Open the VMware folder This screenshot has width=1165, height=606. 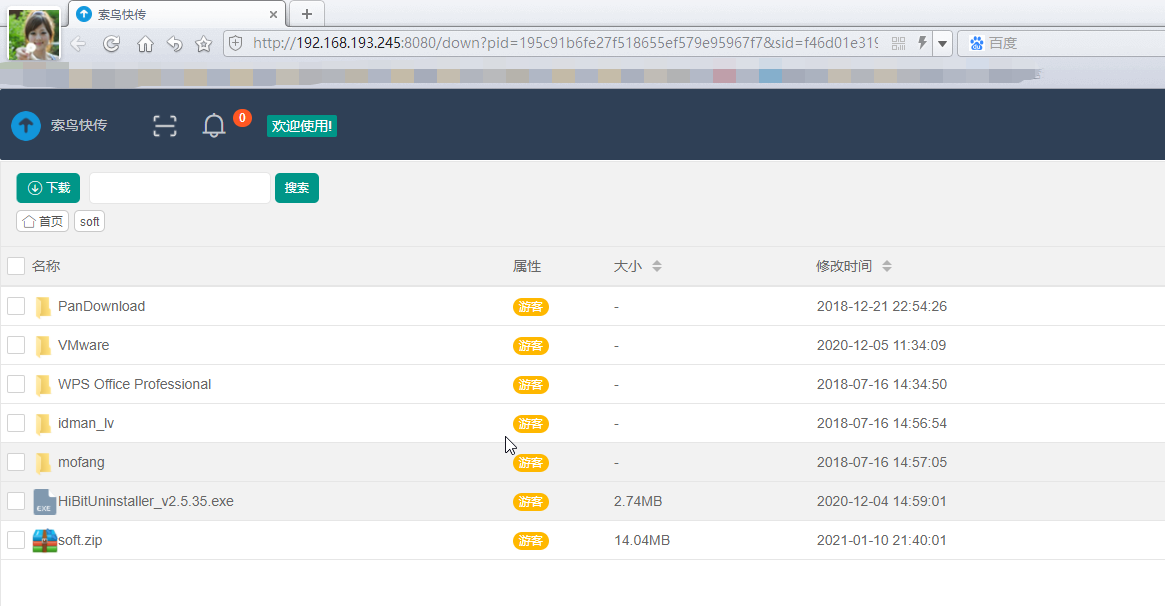point(83,345)
